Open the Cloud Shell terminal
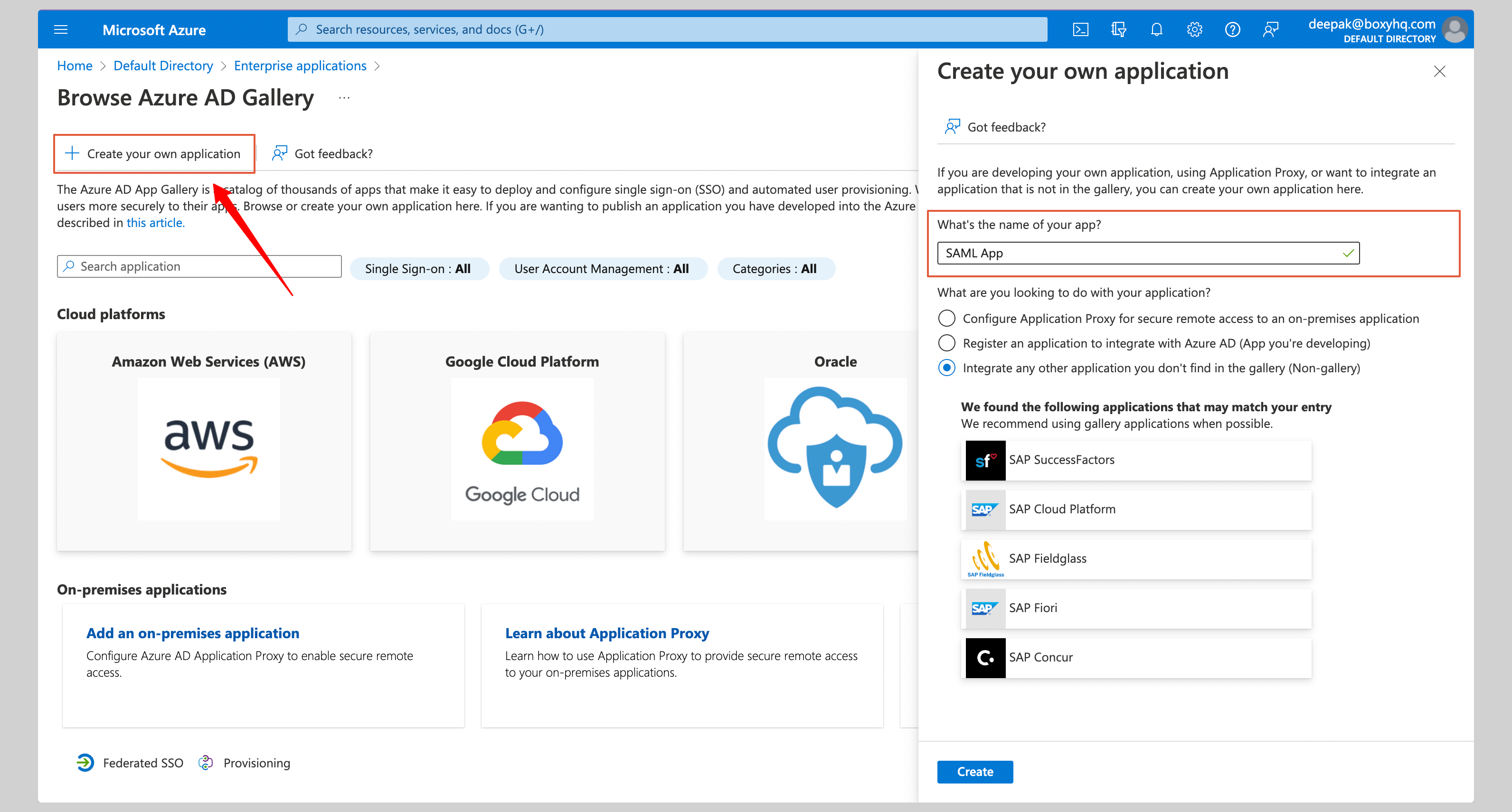Image resolution: width=1512 pixels, height=812 pixels. pos(1080,29)
